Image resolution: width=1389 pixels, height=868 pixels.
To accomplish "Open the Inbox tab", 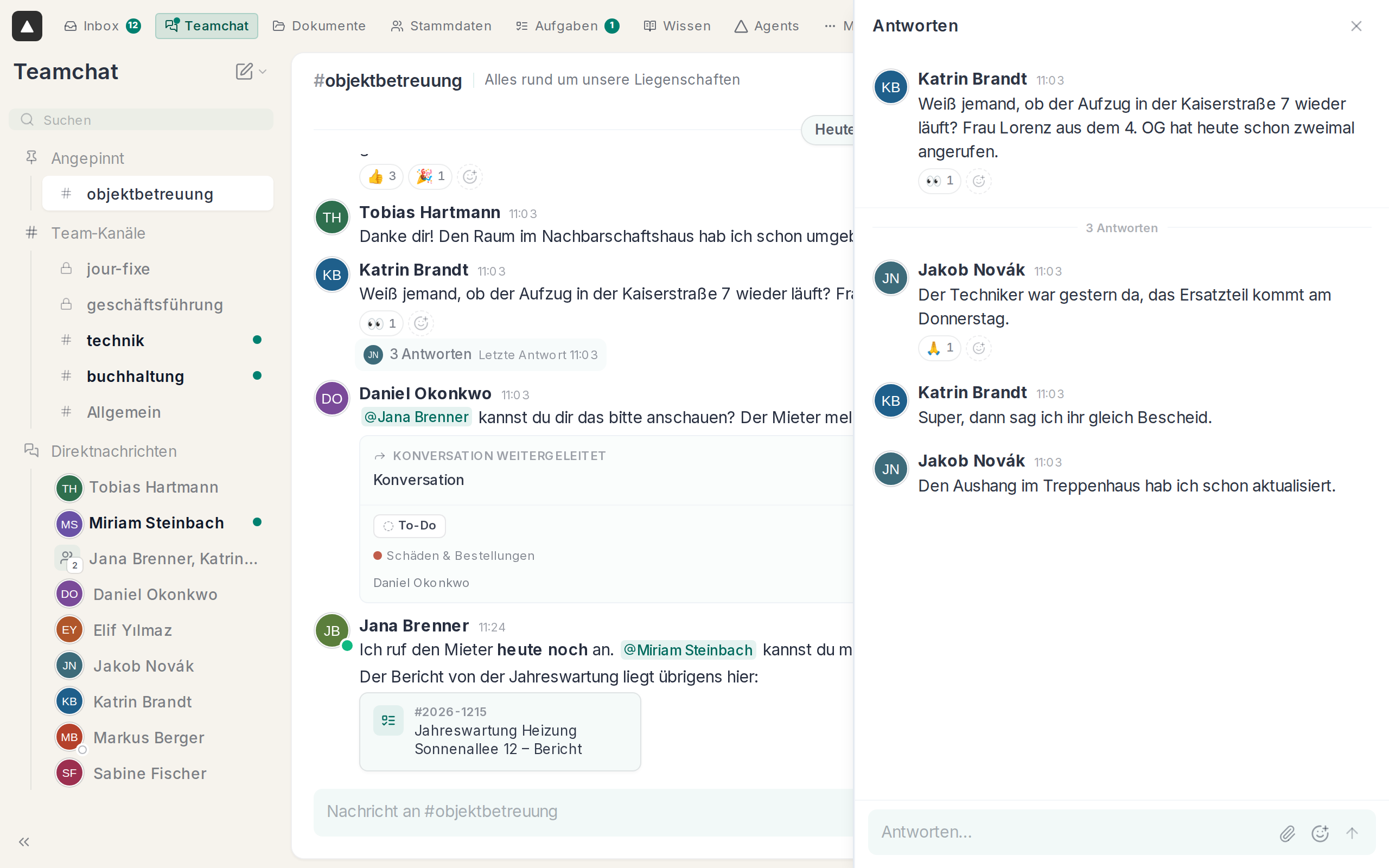I will tap(102, 26).
